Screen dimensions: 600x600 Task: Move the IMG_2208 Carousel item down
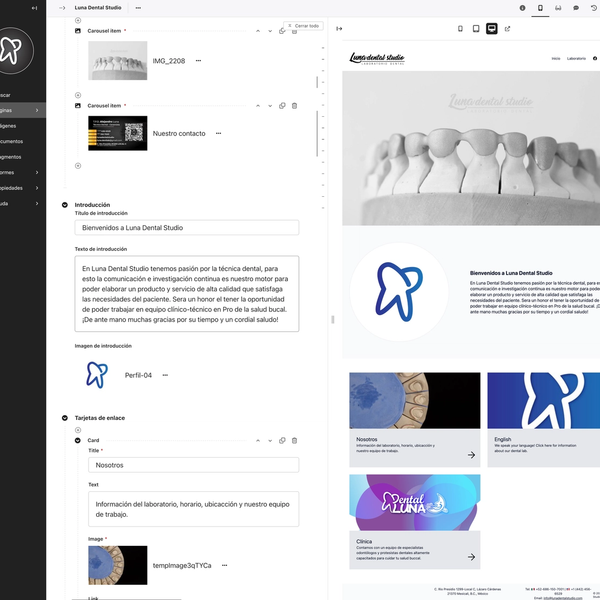tap(270, 31)
